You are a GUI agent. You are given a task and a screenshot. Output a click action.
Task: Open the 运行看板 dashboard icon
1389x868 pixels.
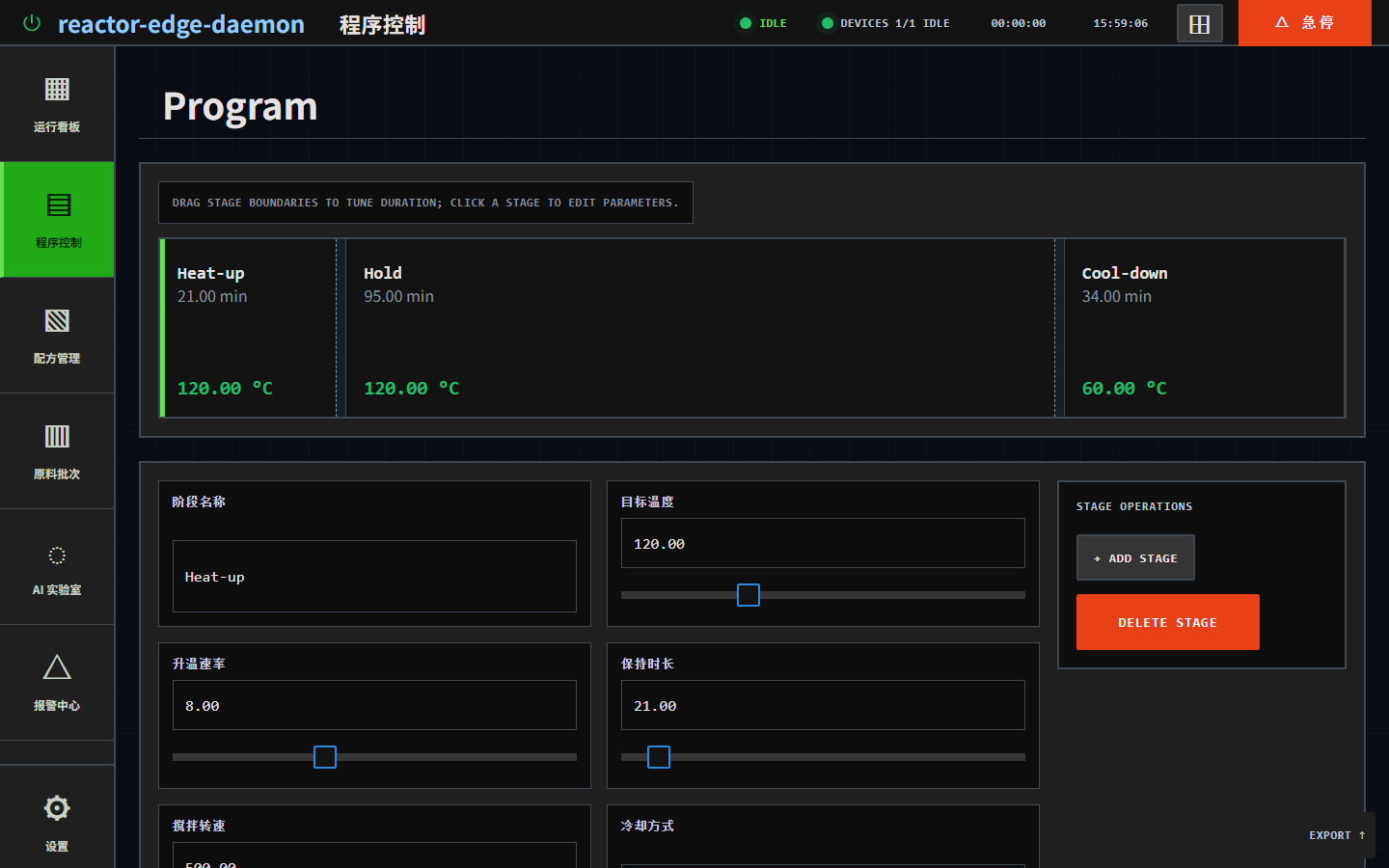click(x=57, y=90)
